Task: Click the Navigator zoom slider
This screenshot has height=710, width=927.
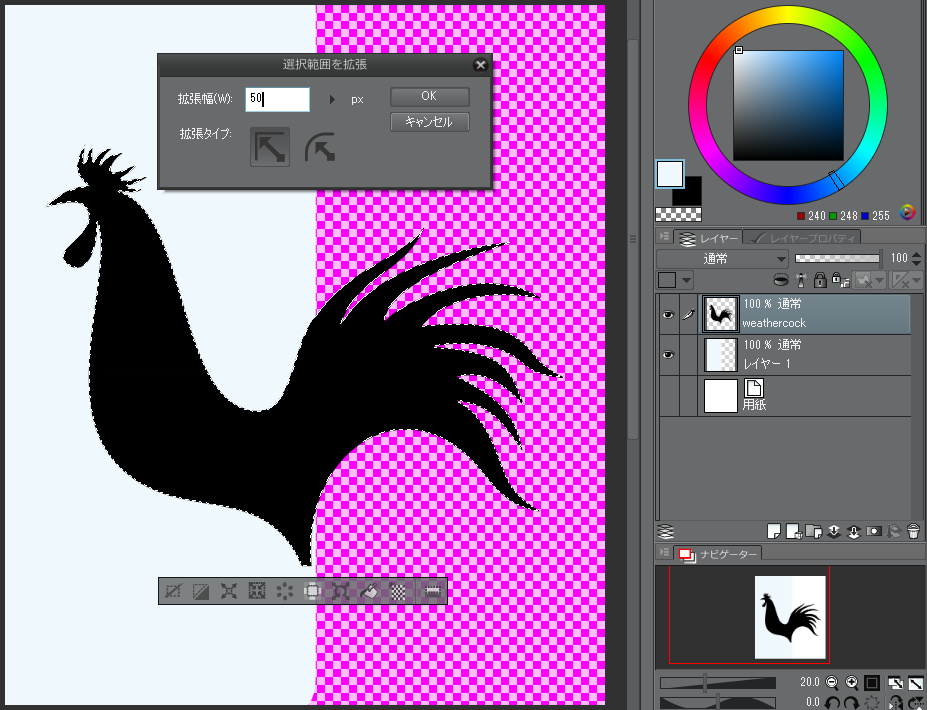Action: (x=718, y=683)
